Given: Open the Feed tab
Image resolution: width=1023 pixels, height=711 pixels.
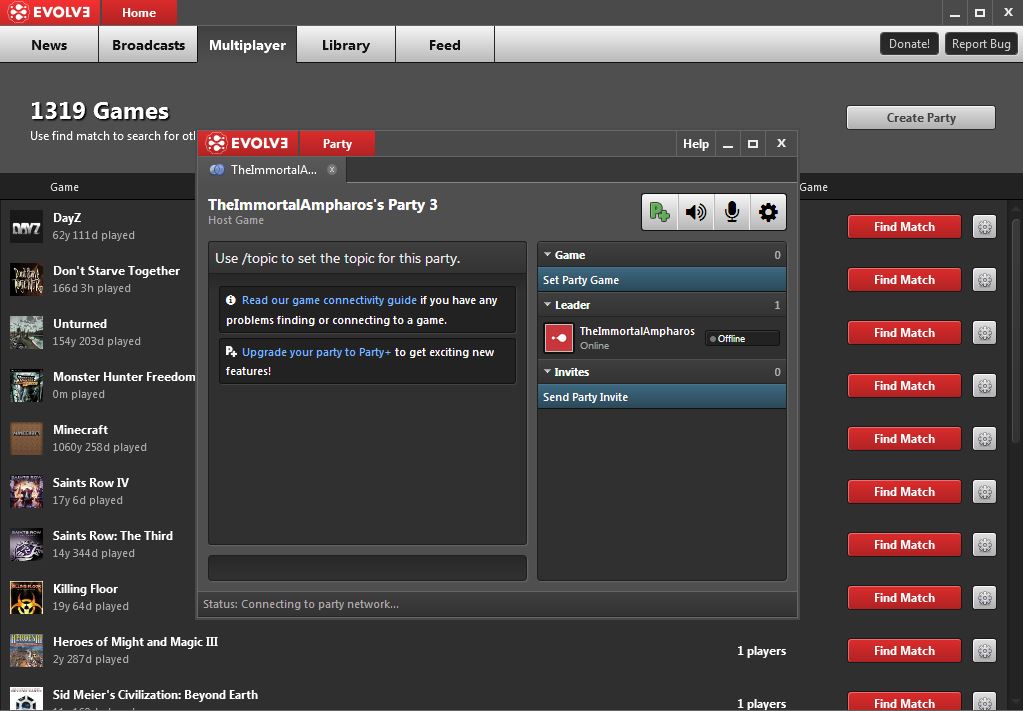Looking at the screenshot, I should pos(444,45).
